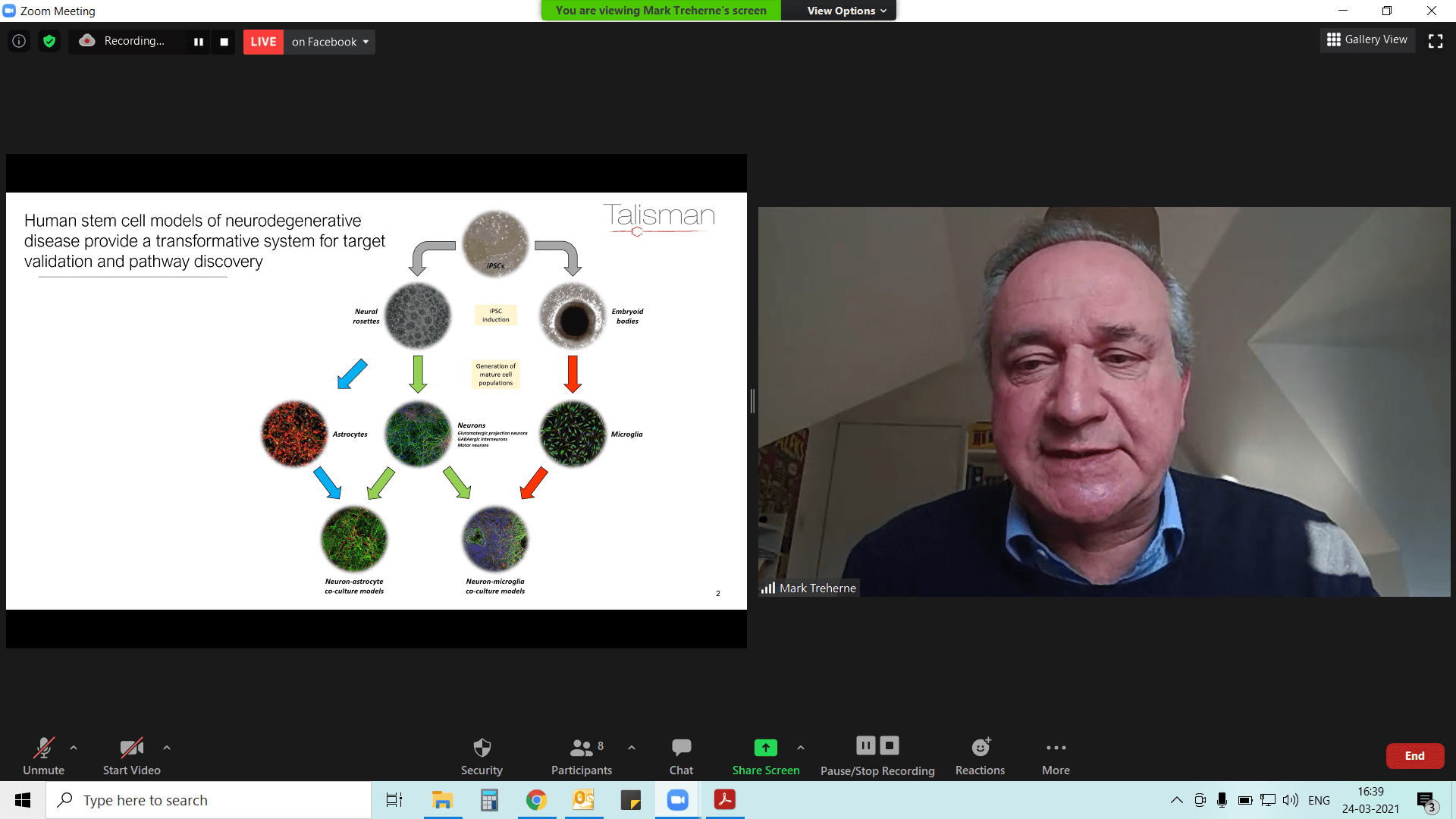Click the cloud recording indicator icon
The image size is (1456, 819).
pos(87,41)
